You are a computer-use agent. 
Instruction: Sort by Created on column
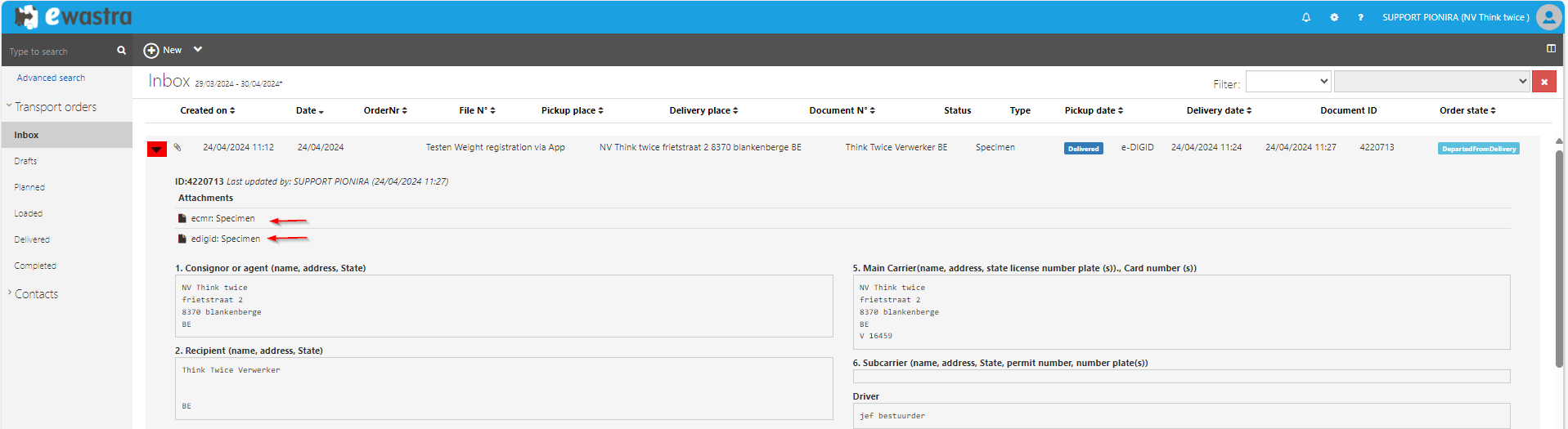[207, 110]
